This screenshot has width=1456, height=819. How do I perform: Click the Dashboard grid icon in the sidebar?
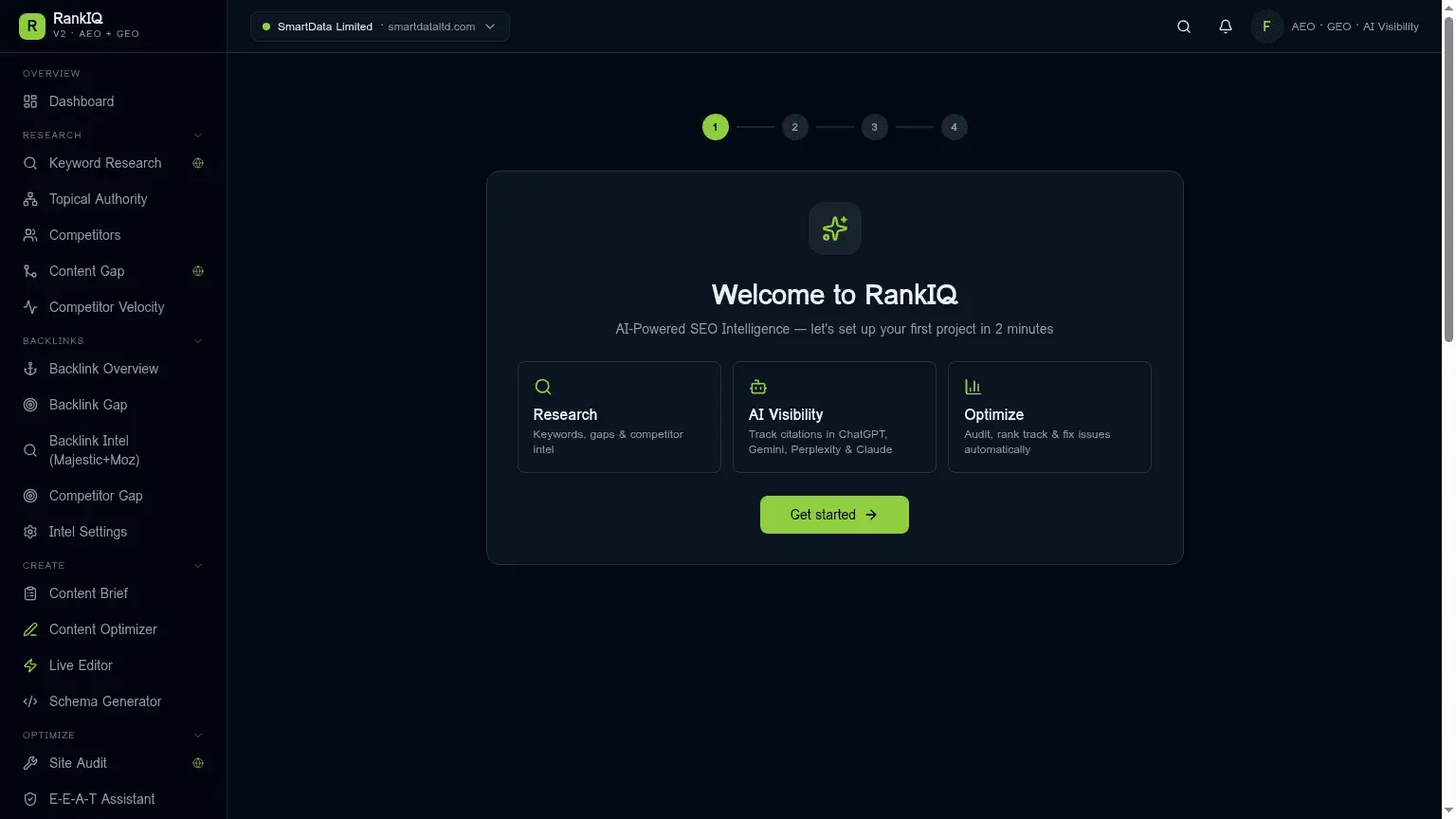(30, 101)
